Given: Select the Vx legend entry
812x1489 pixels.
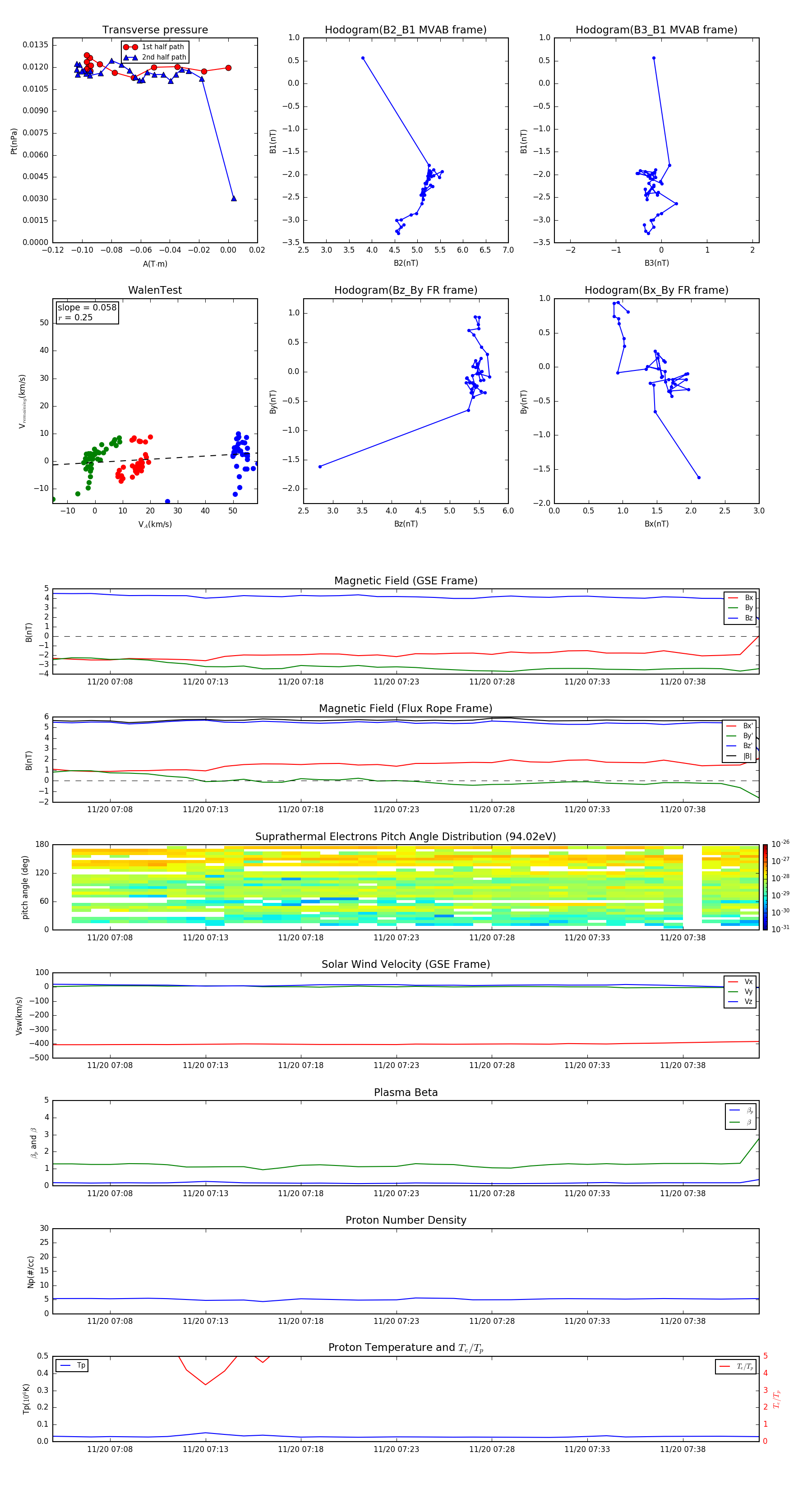Looking at the screenshot, I should click(x=740, y=981).
